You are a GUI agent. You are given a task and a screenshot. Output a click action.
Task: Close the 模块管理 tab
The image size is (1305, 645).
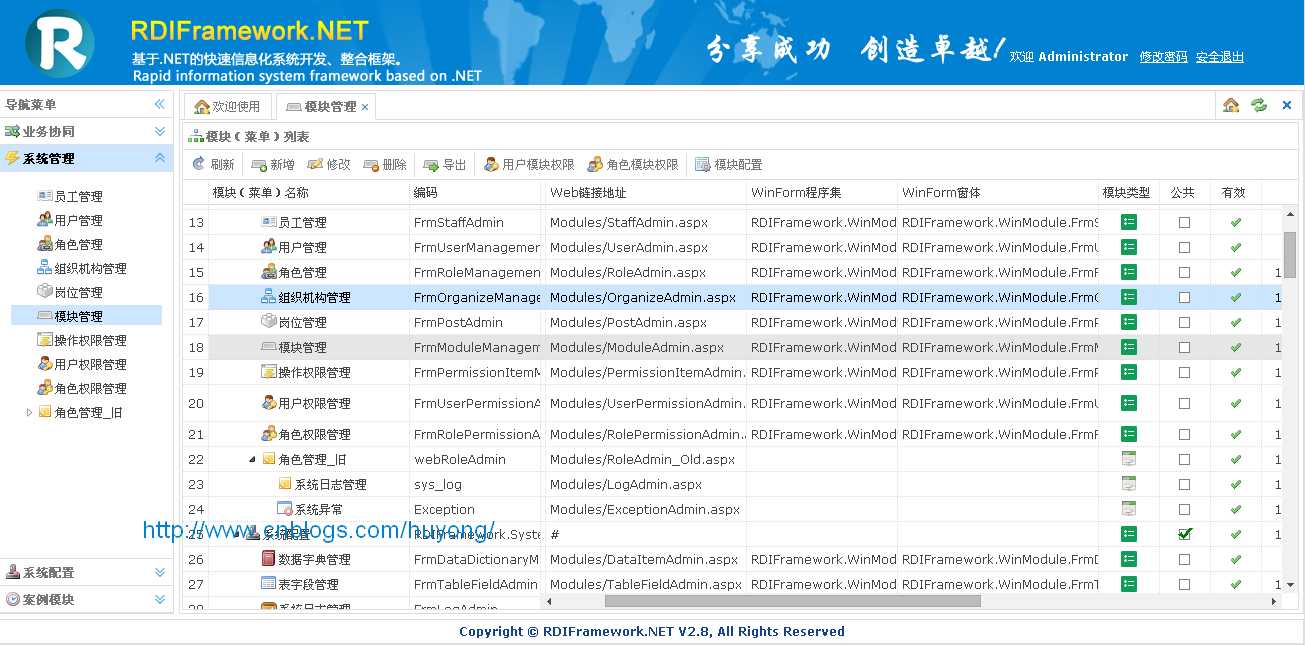pos(365,107)
